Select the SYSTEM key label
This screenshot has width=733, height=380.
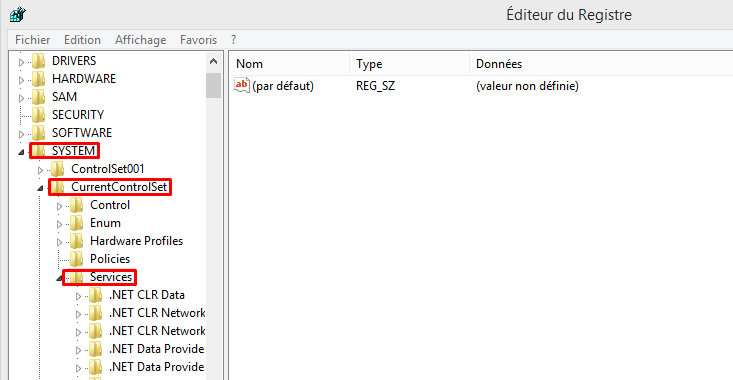[x=73, y=151]
